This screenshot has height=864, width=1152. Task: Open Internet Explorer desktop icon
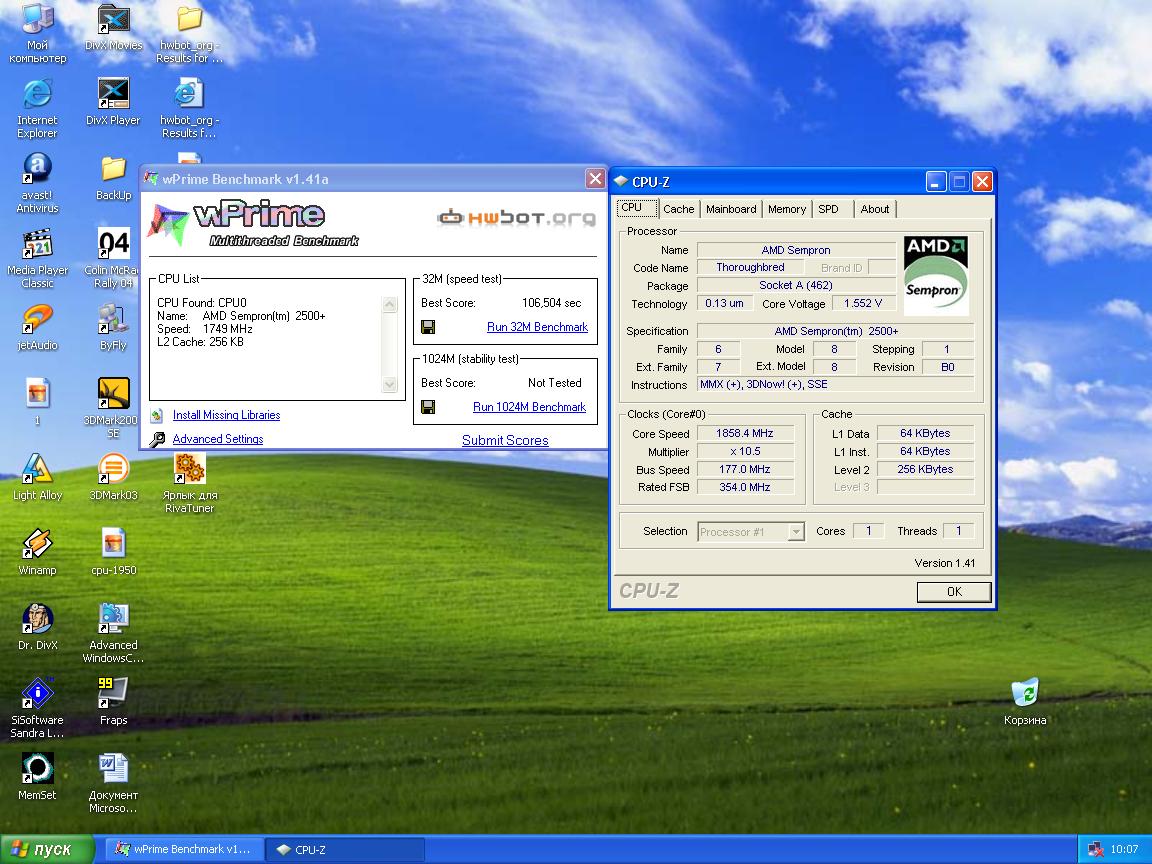tap(37, 109)
